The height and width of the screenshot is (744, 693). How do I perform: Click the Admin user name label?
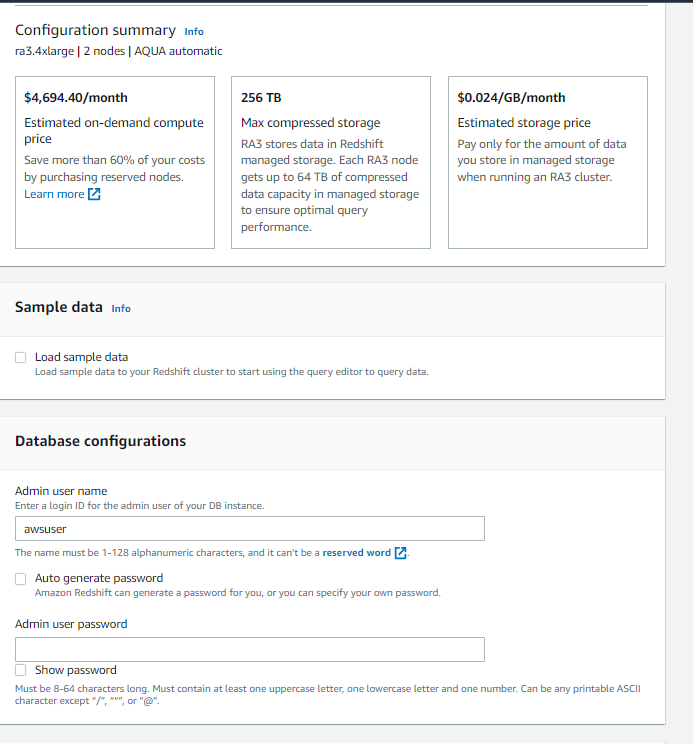click(x=61, y=491)
